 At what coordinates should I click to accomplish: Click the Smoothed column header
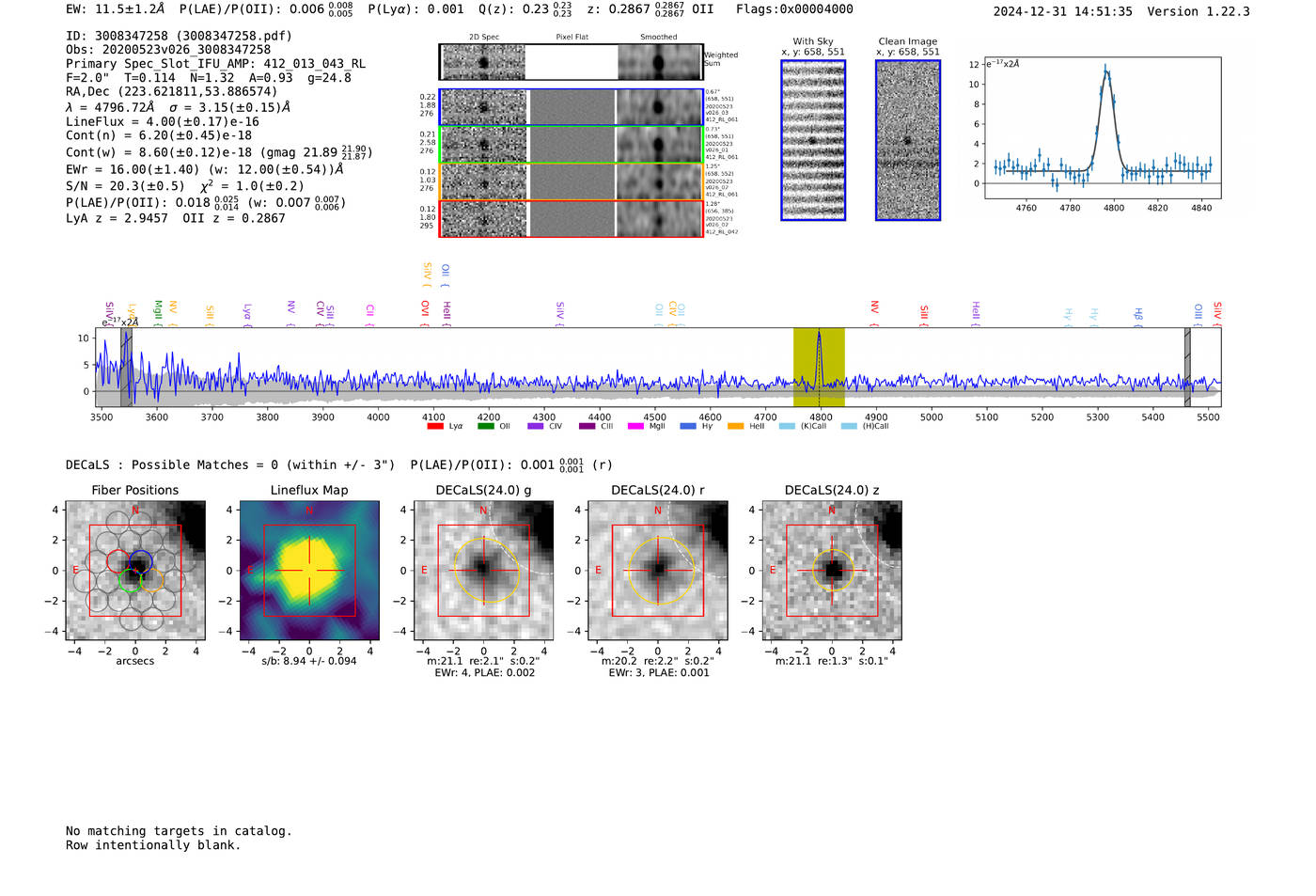[659, 38]
